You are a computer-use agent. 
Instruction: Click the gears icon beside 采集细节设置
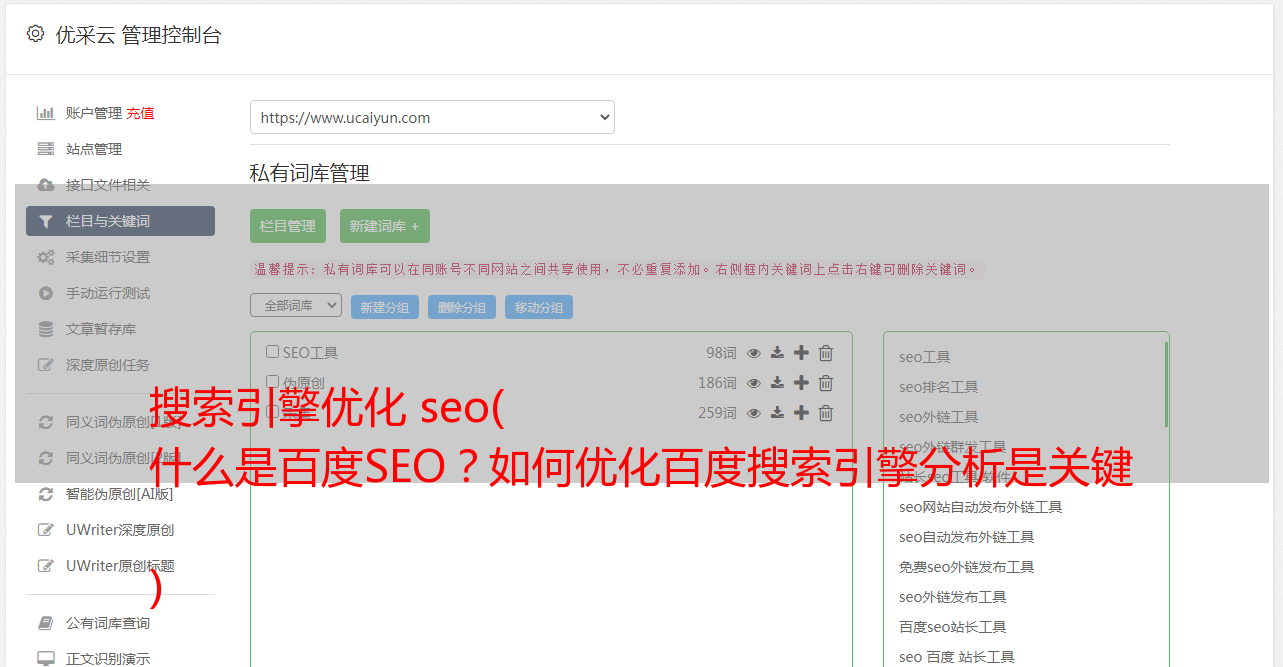[x=46, y=257]
